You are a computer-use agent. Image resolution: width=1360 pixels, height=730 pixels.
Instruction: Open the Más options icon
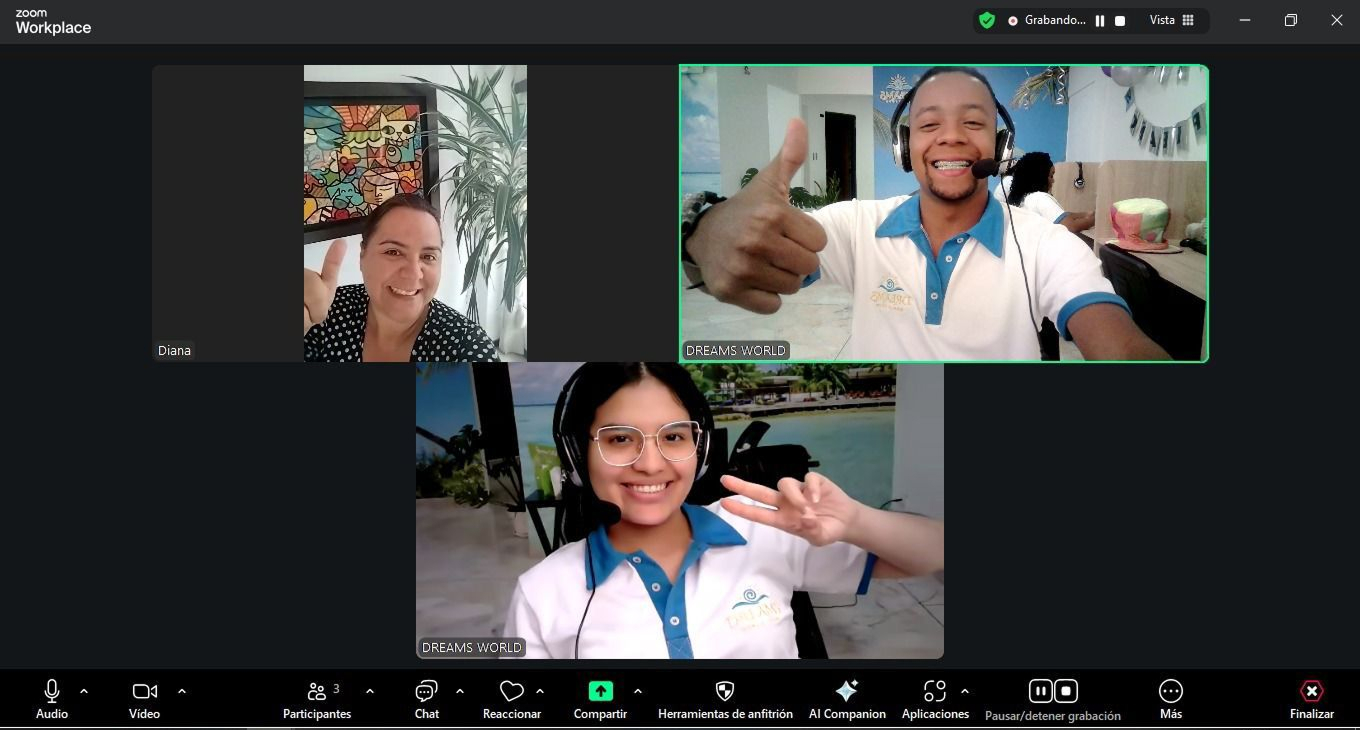(1170, 691)
